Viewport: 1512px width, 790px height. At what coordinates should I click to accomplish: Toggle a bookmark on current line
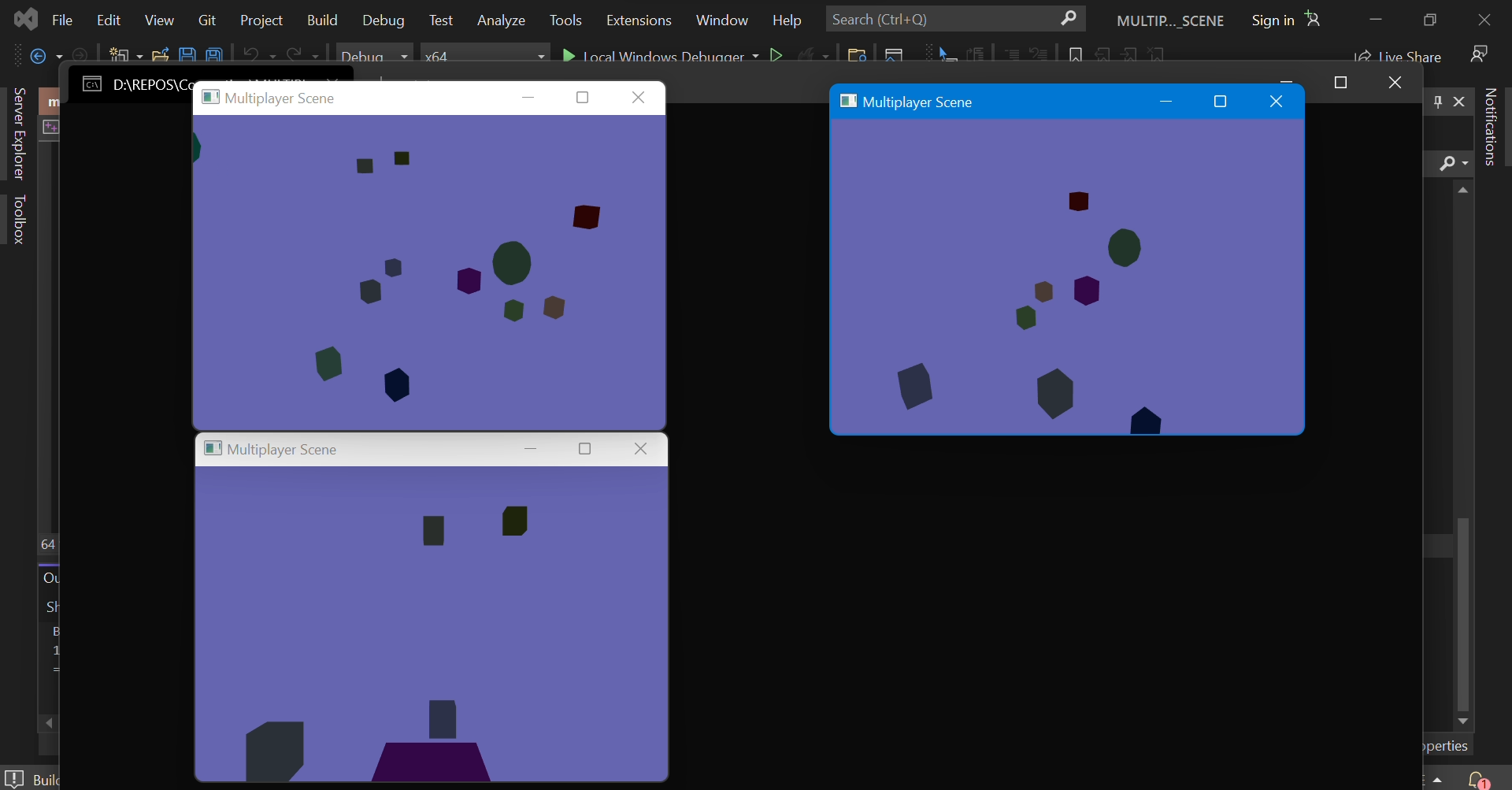1077,55
